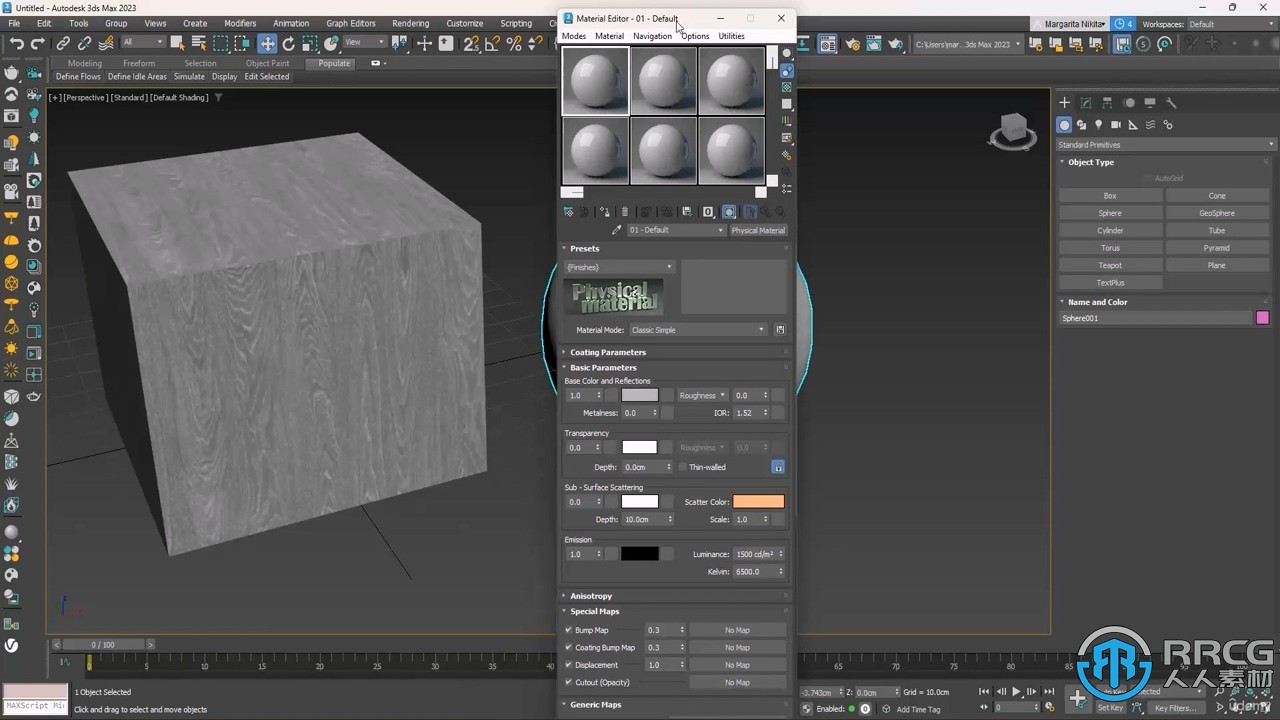Toggle Percent Snap
Viewport: 1280px width, 720px height.
click(514, 43)
